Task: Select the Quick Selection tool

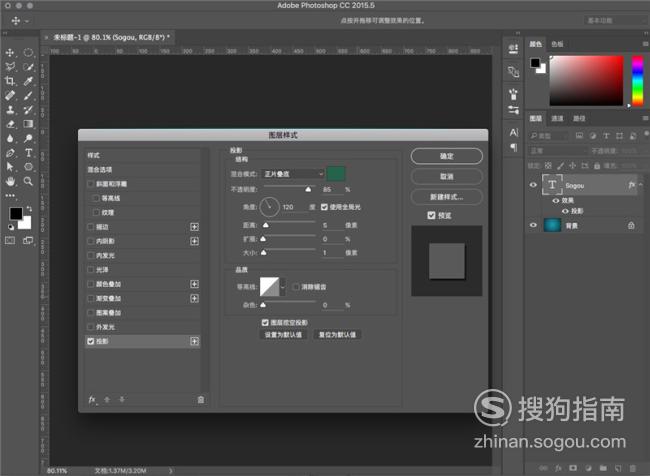Action: [x=28, y=67]
